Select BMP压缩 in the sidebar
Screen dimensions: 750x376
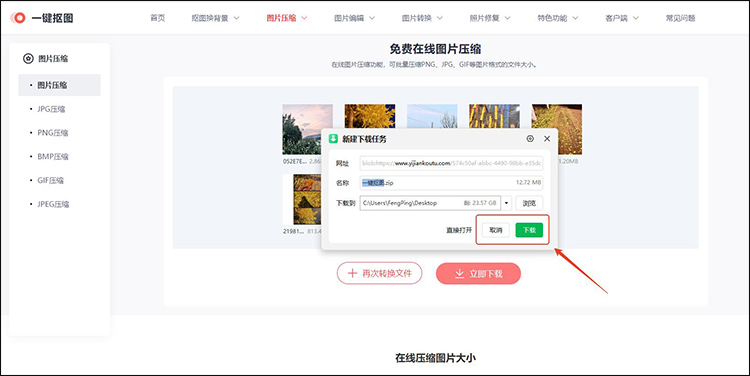click(53, 156)
